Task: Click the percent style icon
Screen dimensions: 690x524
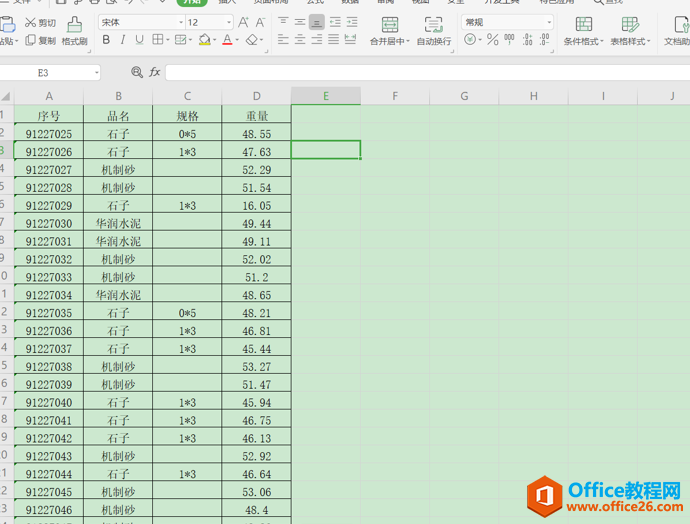Action: coord(493,40)
